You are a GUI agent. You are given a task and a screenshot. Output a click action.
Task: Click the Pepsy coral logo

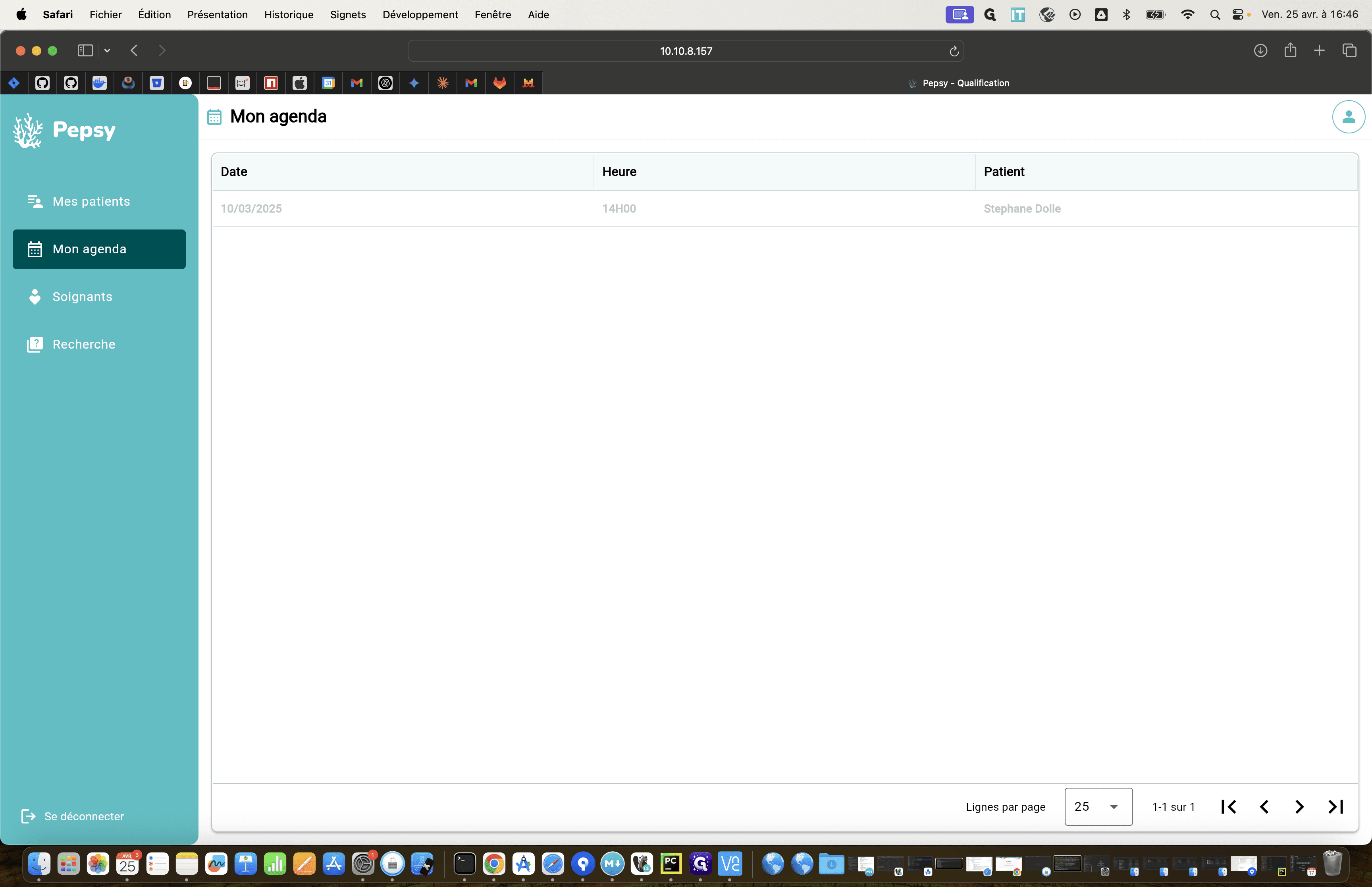pos(28,131)
